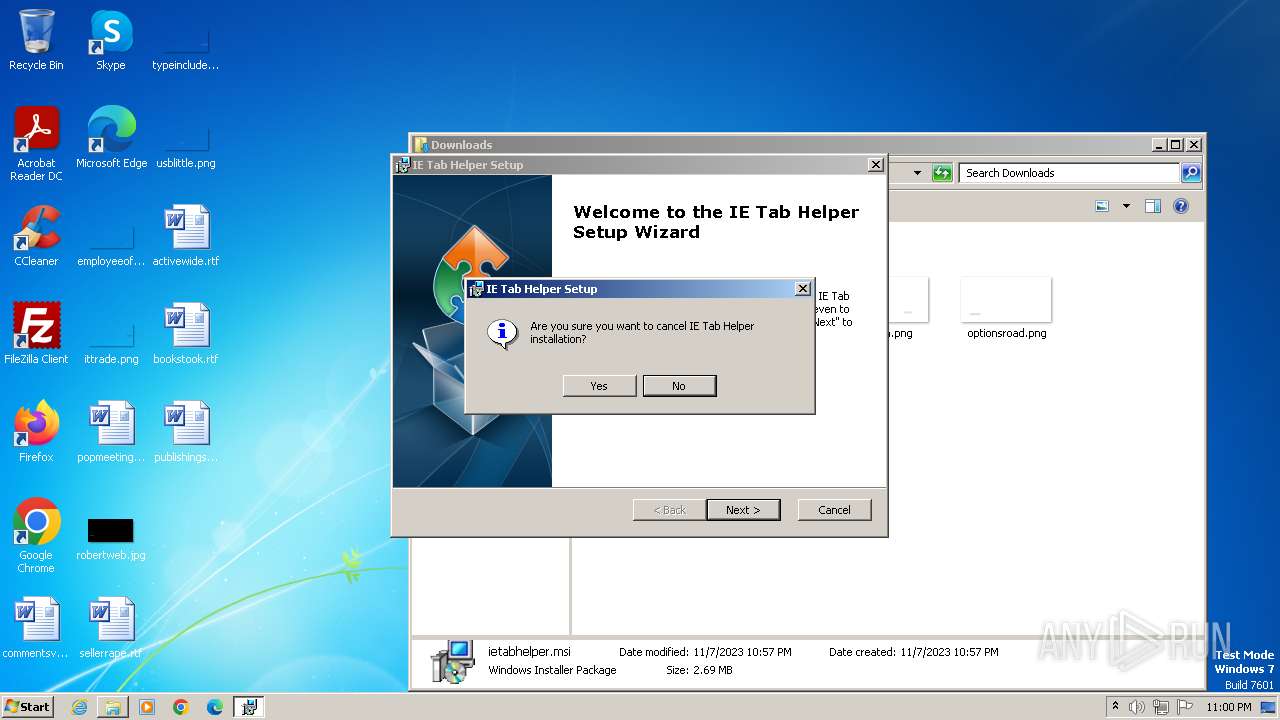Open Action Center flag icon
Image resolution: width=1280 pixels, height=720 pixels.
tap(1185, 707)
